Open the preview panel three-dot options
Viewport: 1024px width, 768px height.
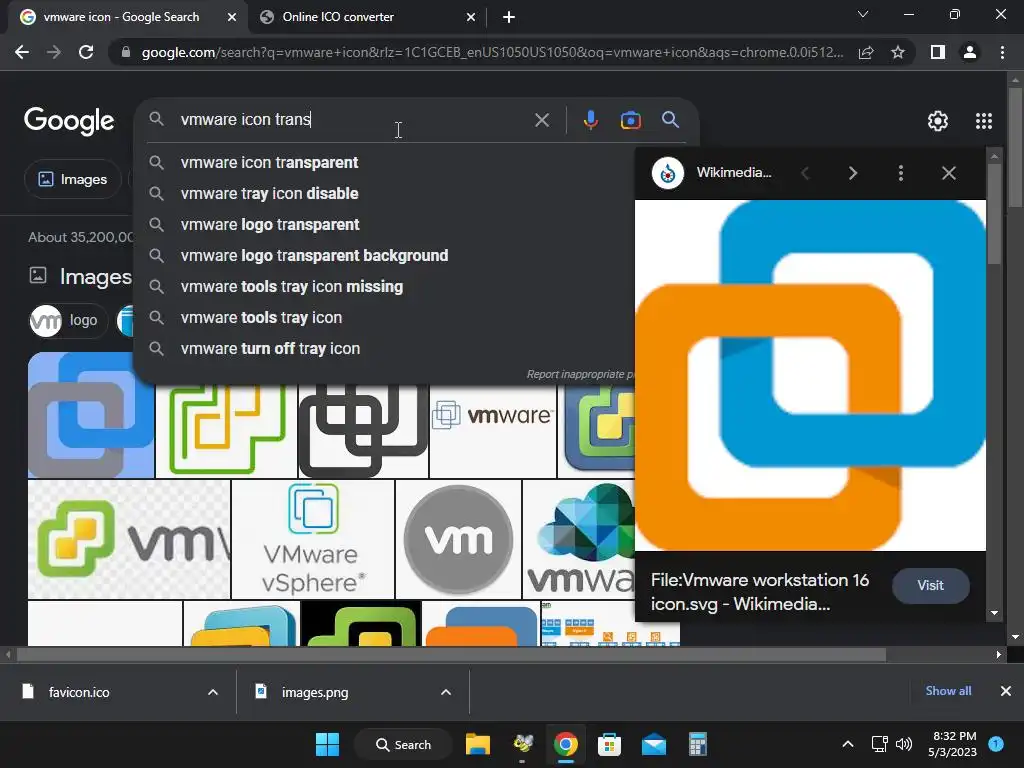coord(901,173)
